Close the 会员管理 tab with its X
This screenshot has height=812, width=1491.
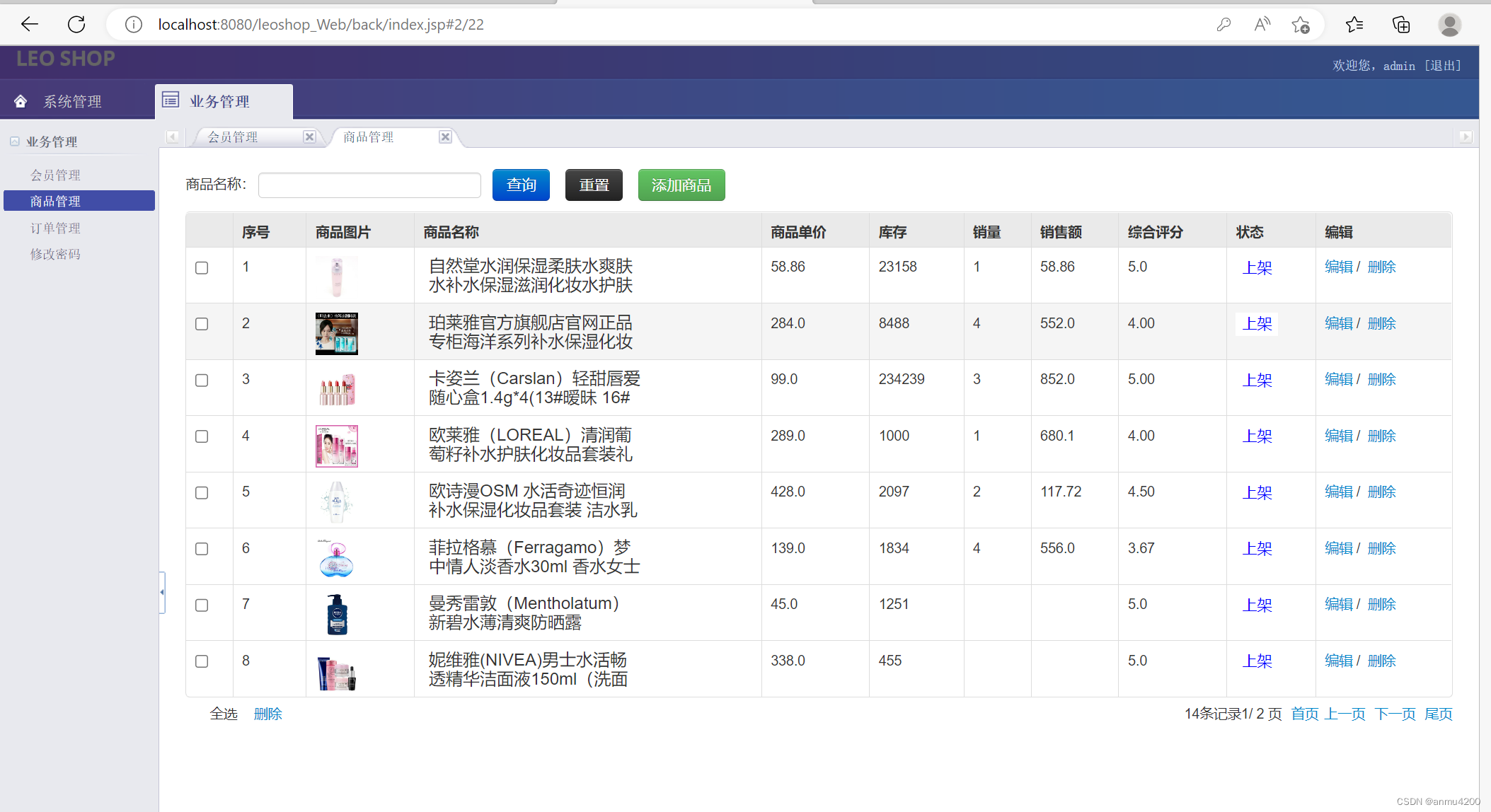309,137
